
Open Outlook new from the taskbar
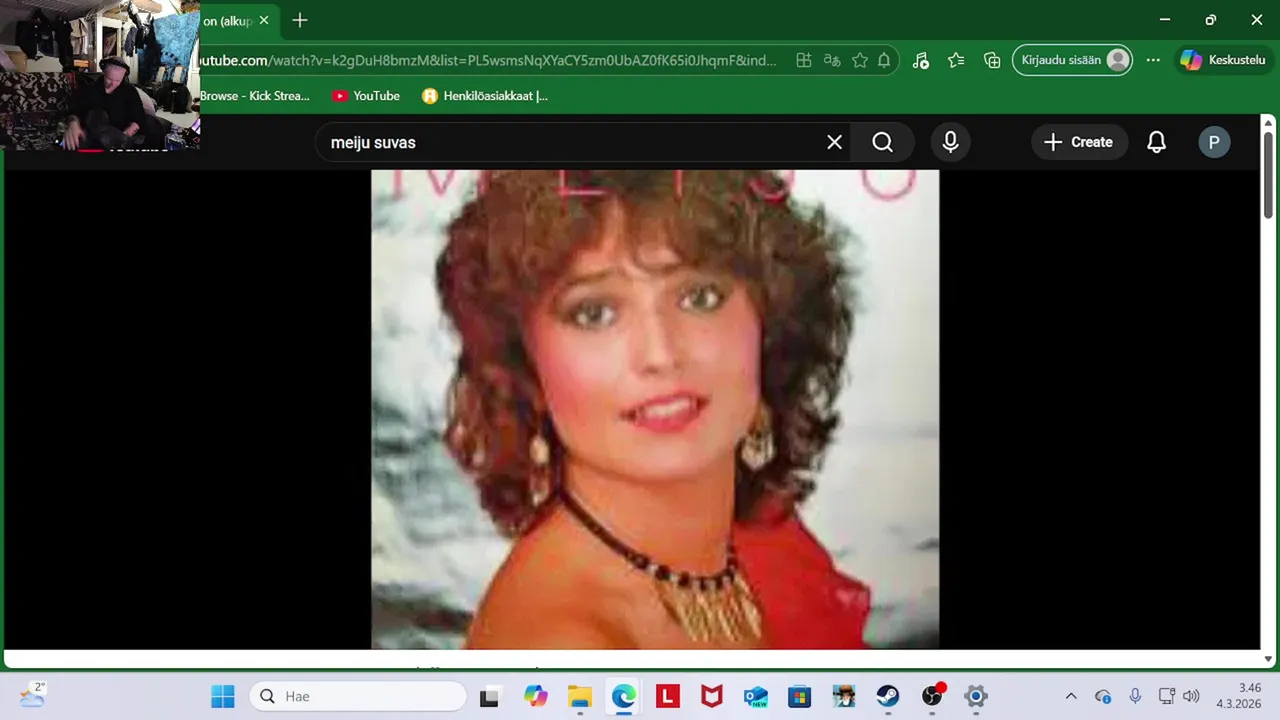tap(756, 696)
